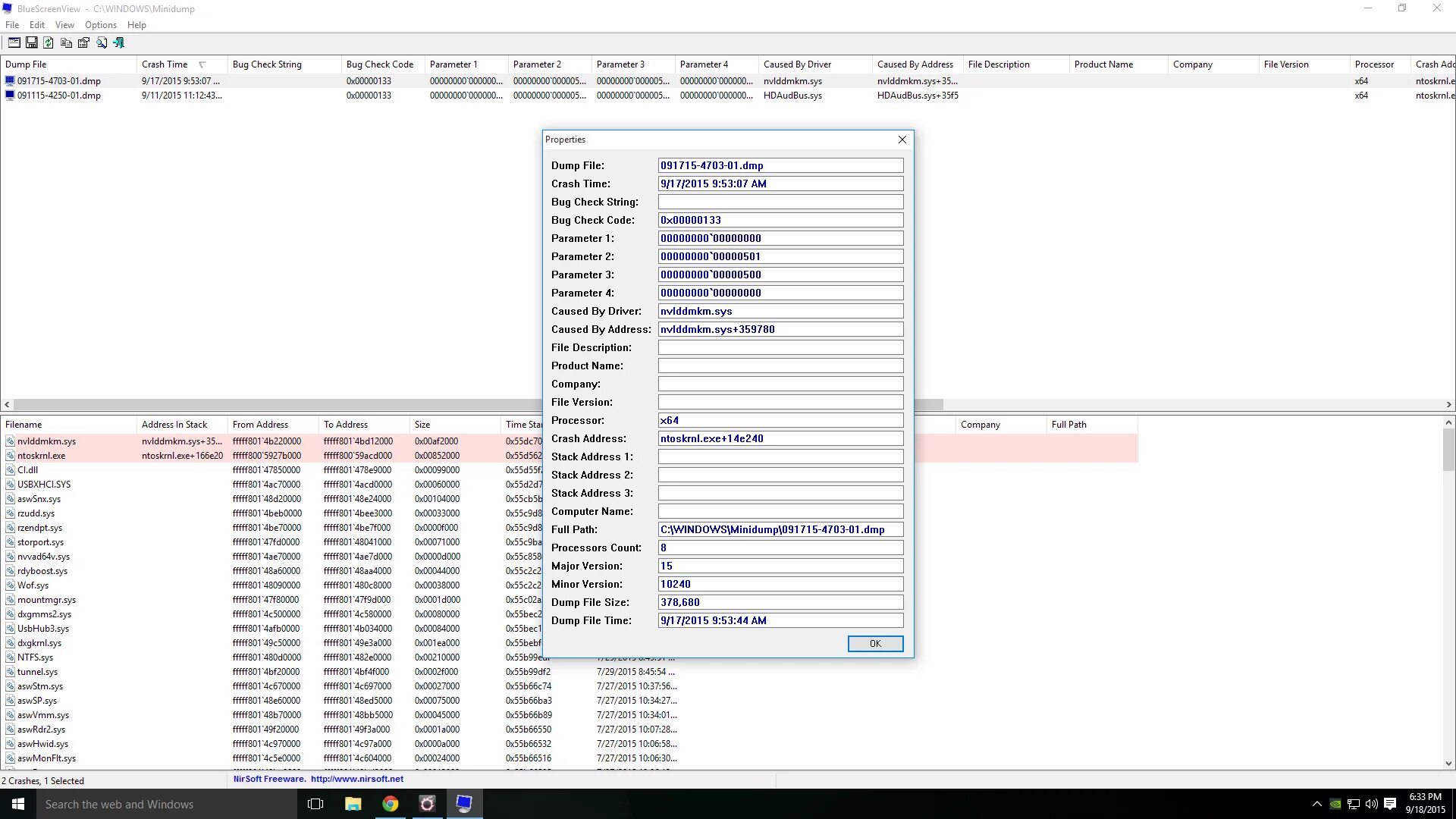Image resolution: width=1456 pixels, height=819 pixels.
Task: Click the nvlddmkm.sys driver in stack list
Action: (x=46, y=441)
